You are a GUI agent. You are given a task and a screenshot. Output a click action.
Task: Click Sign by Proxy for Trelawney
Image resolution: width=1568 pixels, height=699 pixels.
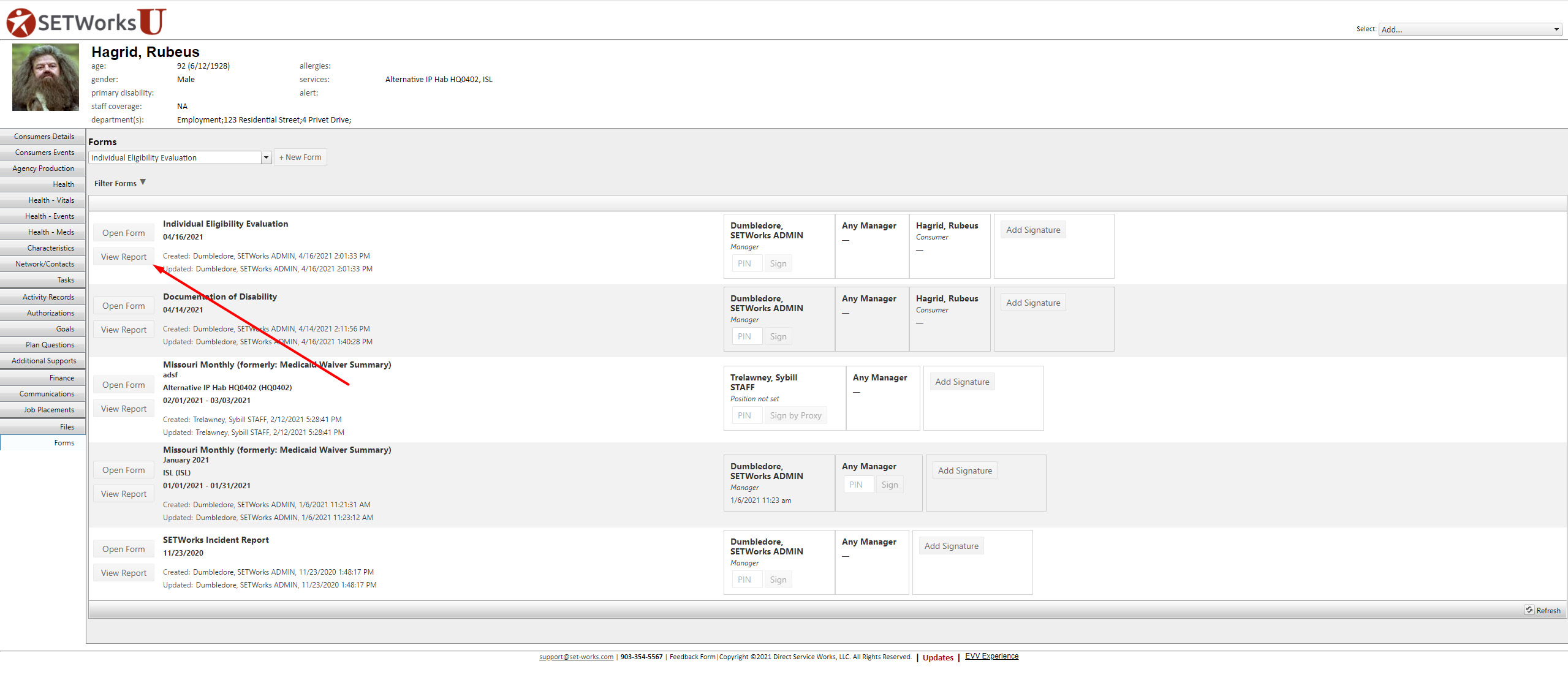coord(795,415)
